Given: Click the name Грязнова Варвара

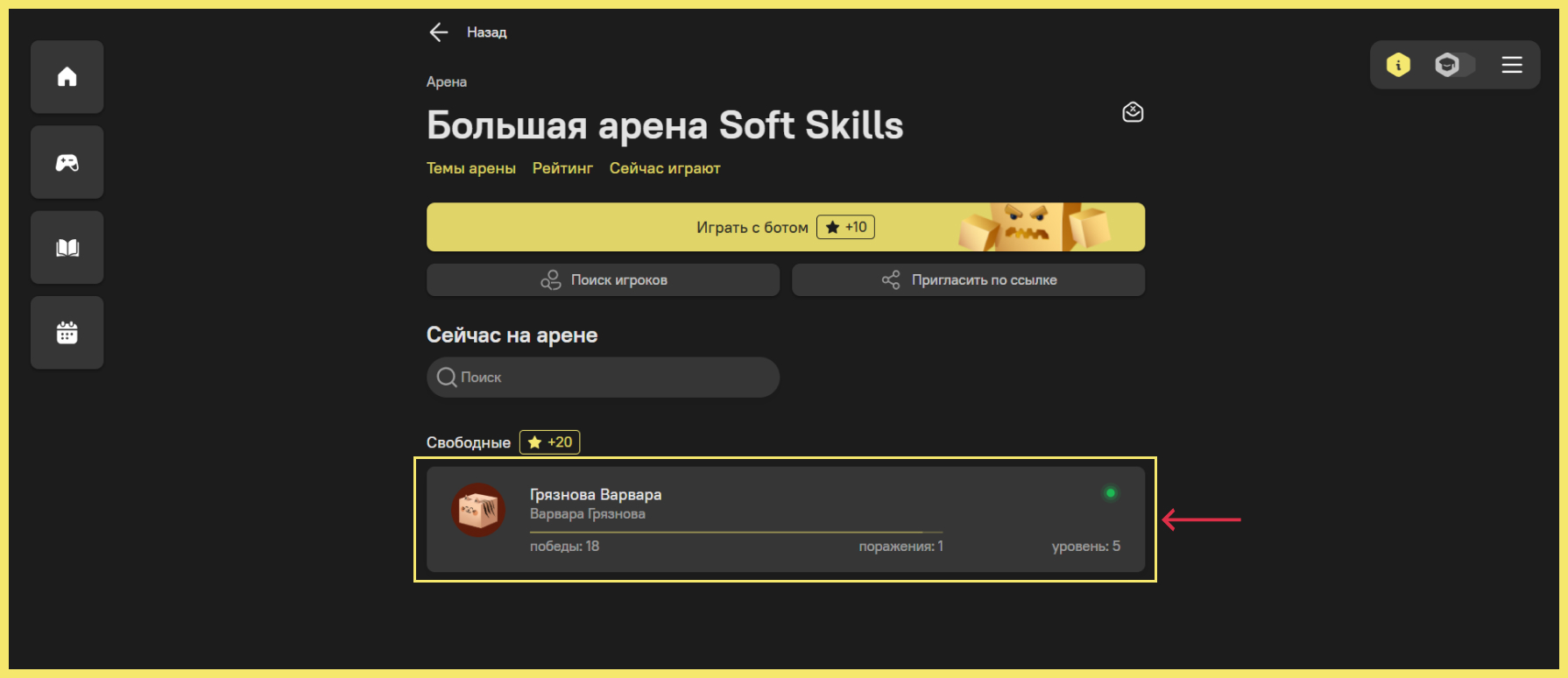Looking at the screenshot, I should coord(596,495).
